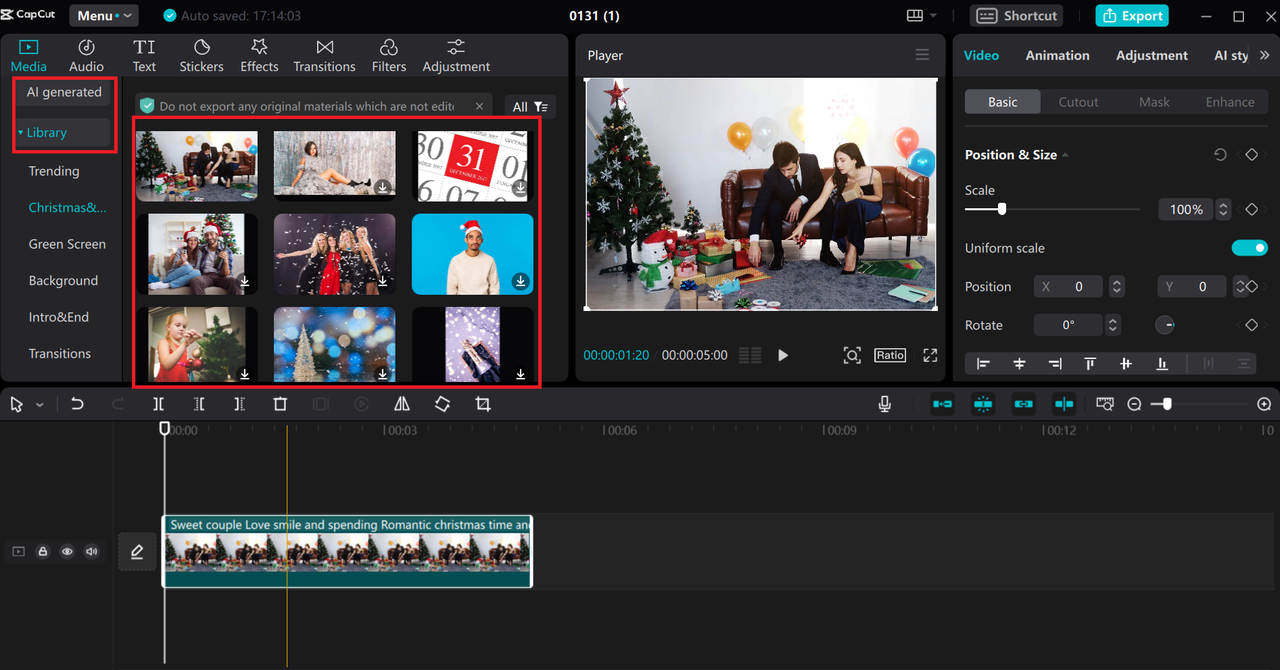Open the layout dropdown in title bar
Viewport: 1280px width, 670px height.
[921, 16]
